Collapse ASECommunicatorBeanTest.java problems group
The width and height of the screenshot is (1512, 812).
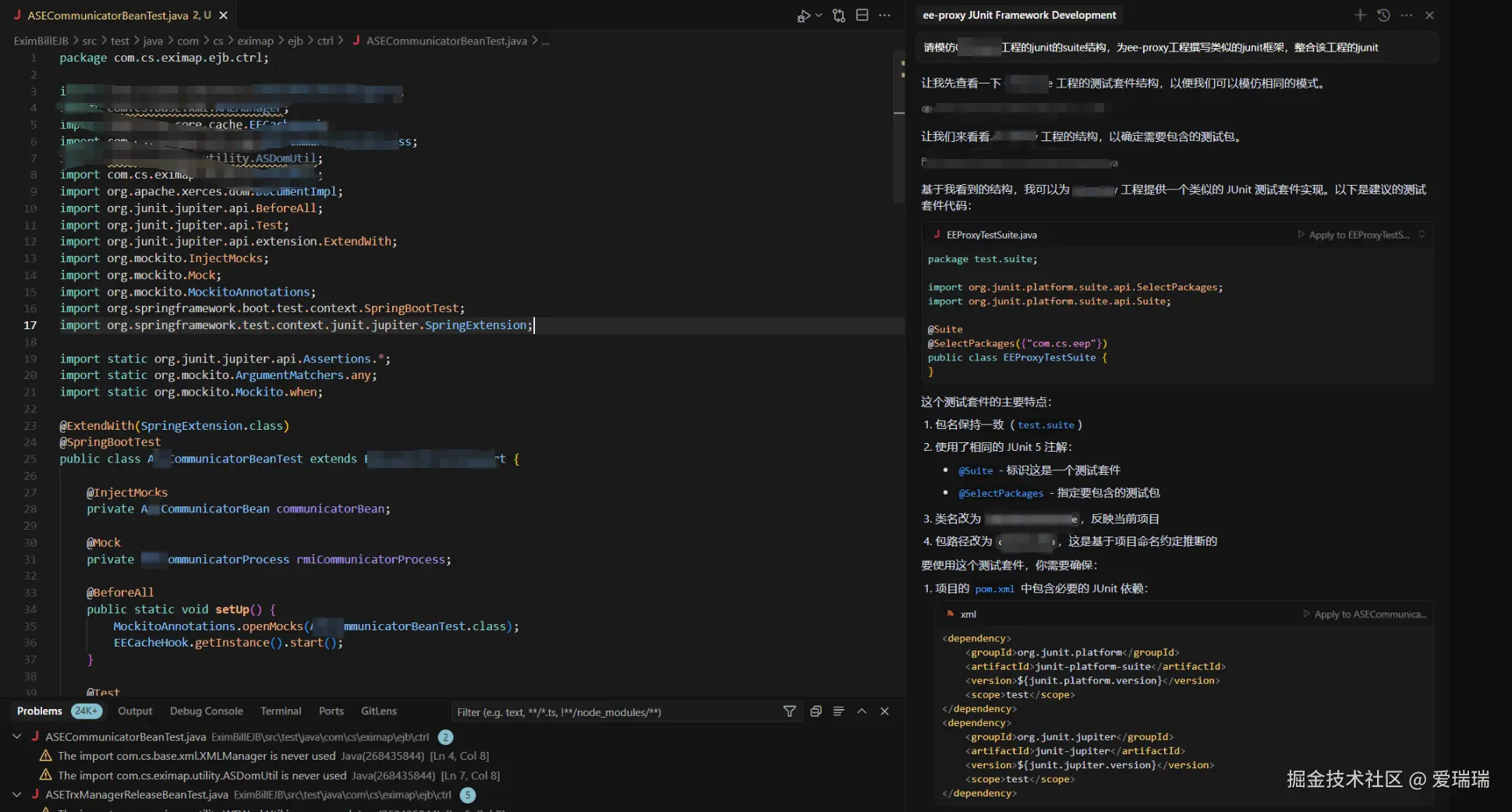[x=17, y=736]
